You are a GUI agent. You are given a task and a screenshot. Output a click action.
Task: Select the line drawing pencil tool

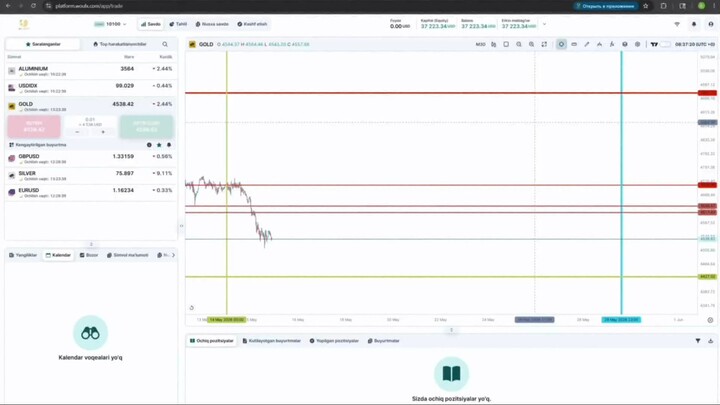(587, 45)
